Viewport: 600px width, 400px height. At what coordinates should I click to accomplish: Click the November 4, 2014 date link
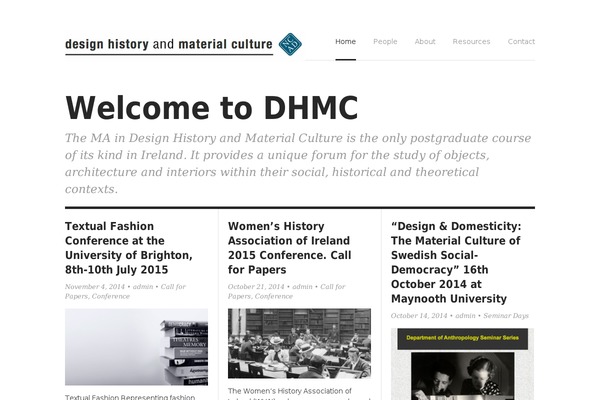pyautogui.click(x=95, y=286)
